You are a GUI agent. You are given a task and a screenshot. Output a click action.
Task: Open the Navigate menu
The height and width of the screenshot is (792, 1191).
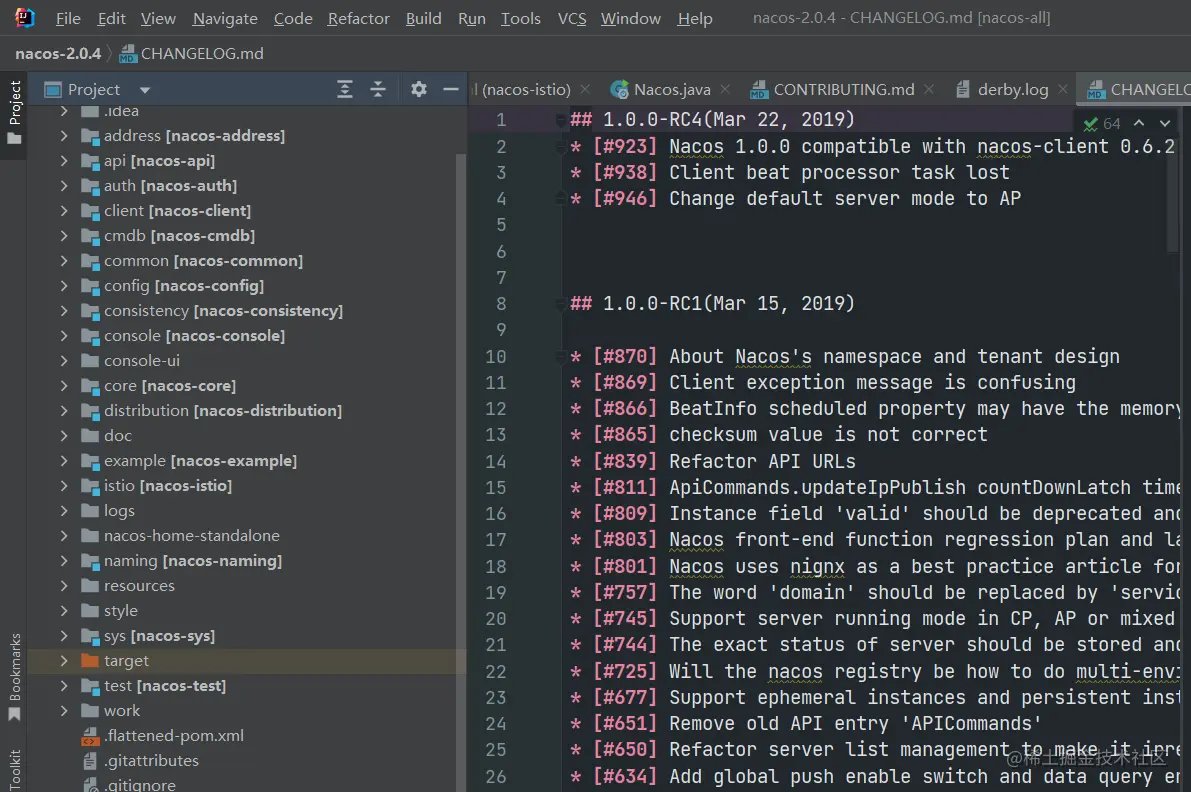coord(225,18)
